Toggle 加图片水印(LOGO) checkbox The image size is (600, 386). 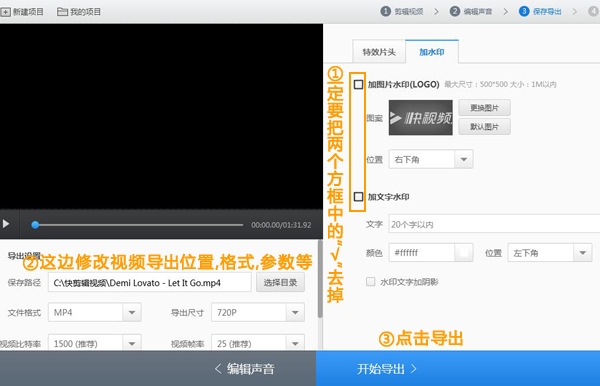click(358, 84)
